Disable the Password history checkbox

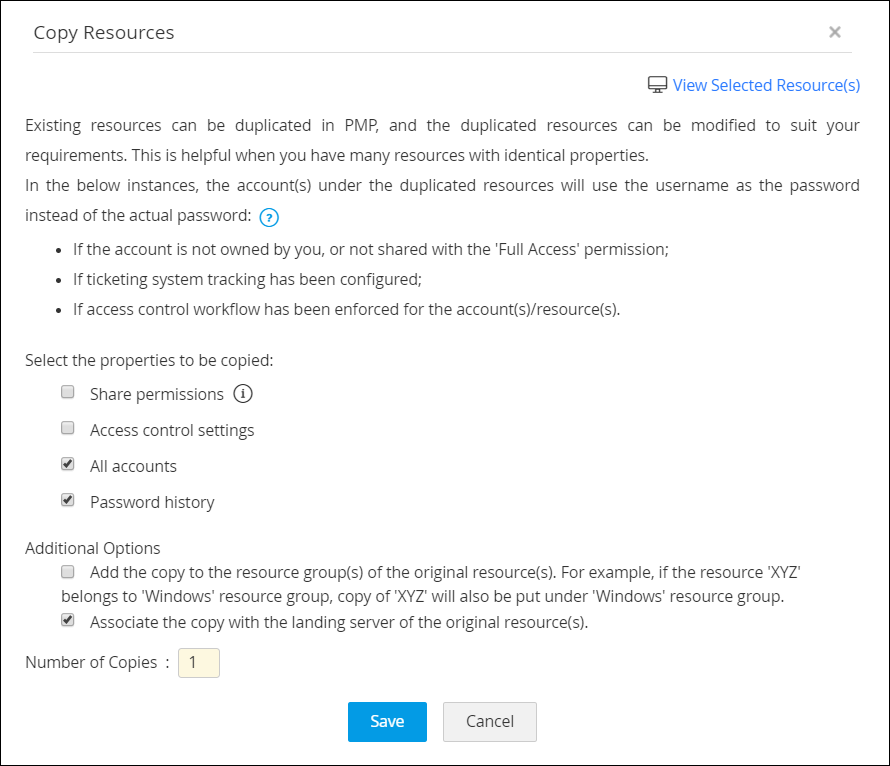[68, 500]
